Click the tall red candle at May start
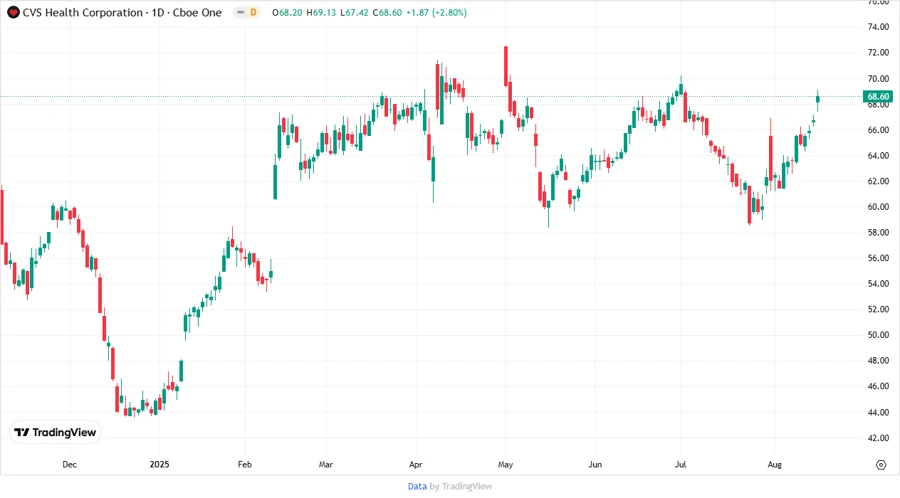This screenshot has width=900, height=498. click(x=506, y=66)
